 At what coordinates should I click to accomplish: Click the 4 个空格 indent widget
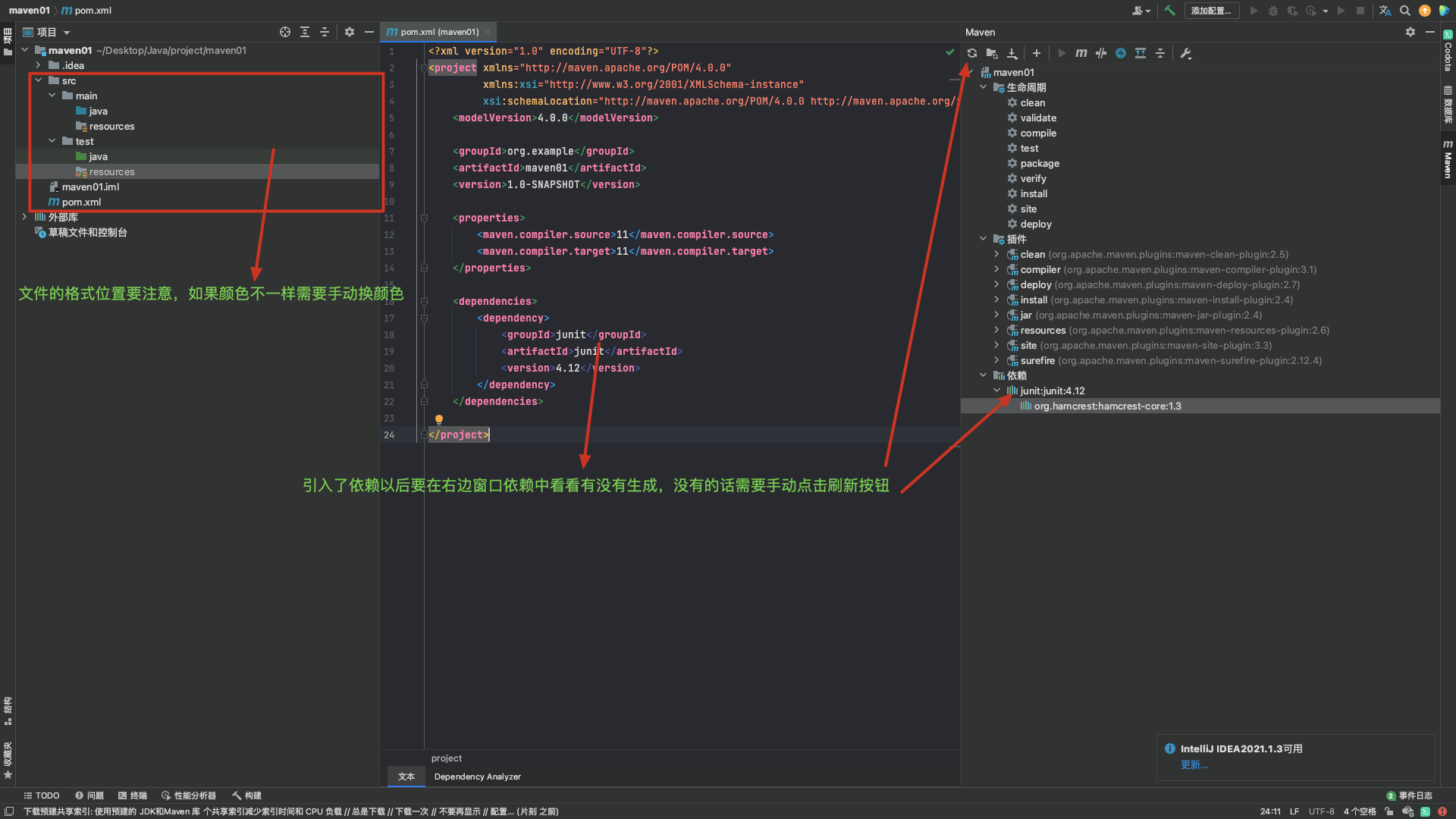point(1360,811)
